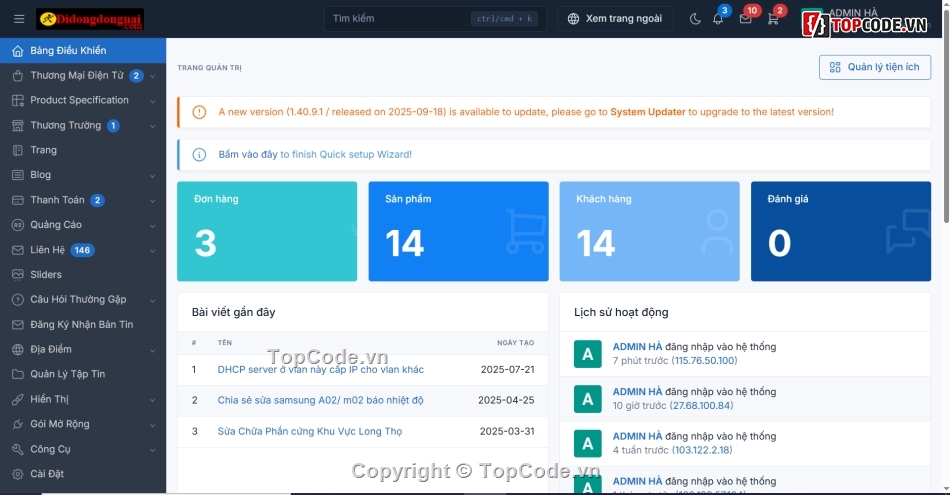
Task: Open Sửa Chữa Phần cứng Khu Vực post
Action: [310, 431]
